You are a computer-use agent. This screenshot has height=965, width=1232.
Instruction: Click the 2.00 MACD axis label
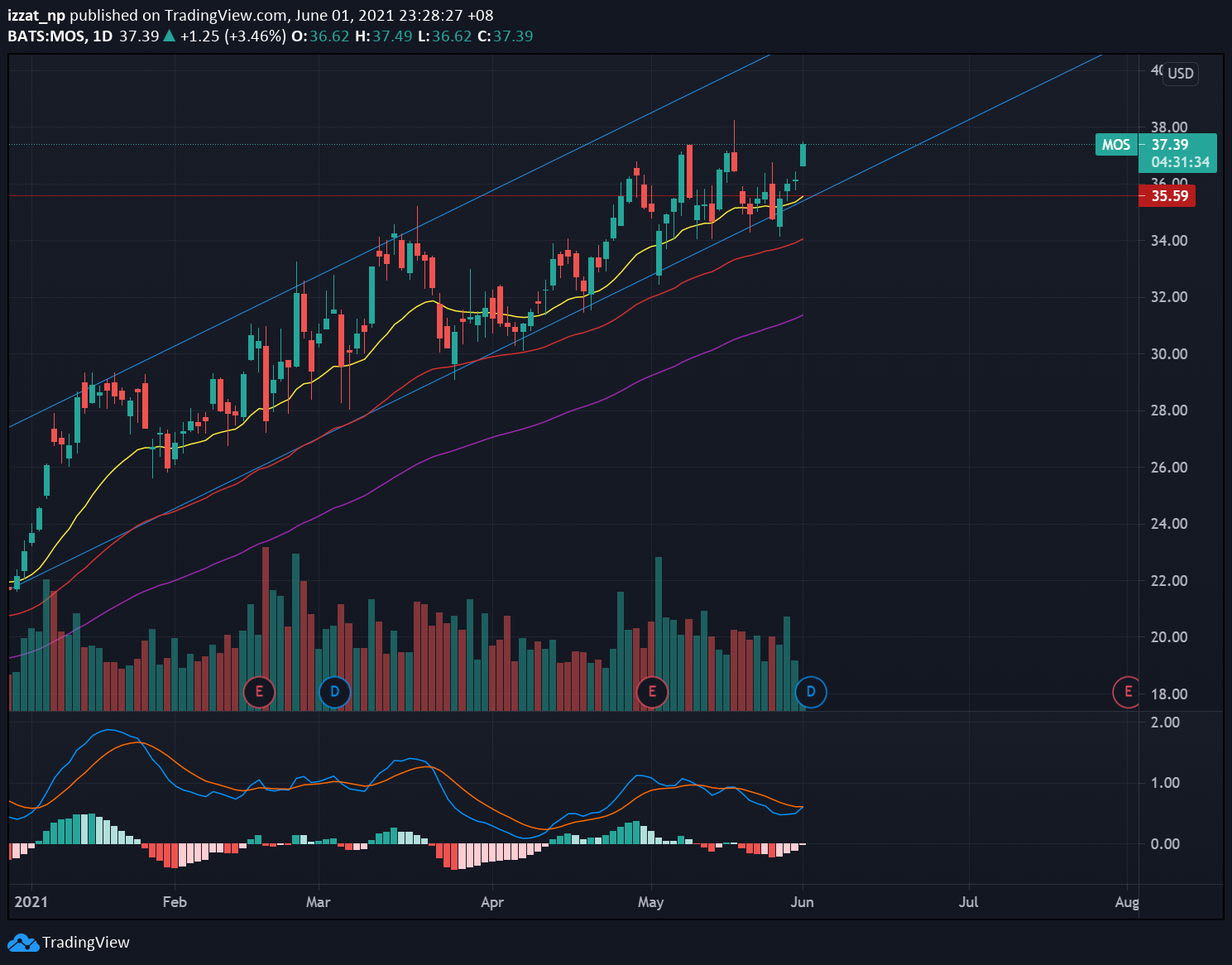tap(1165, 723)
